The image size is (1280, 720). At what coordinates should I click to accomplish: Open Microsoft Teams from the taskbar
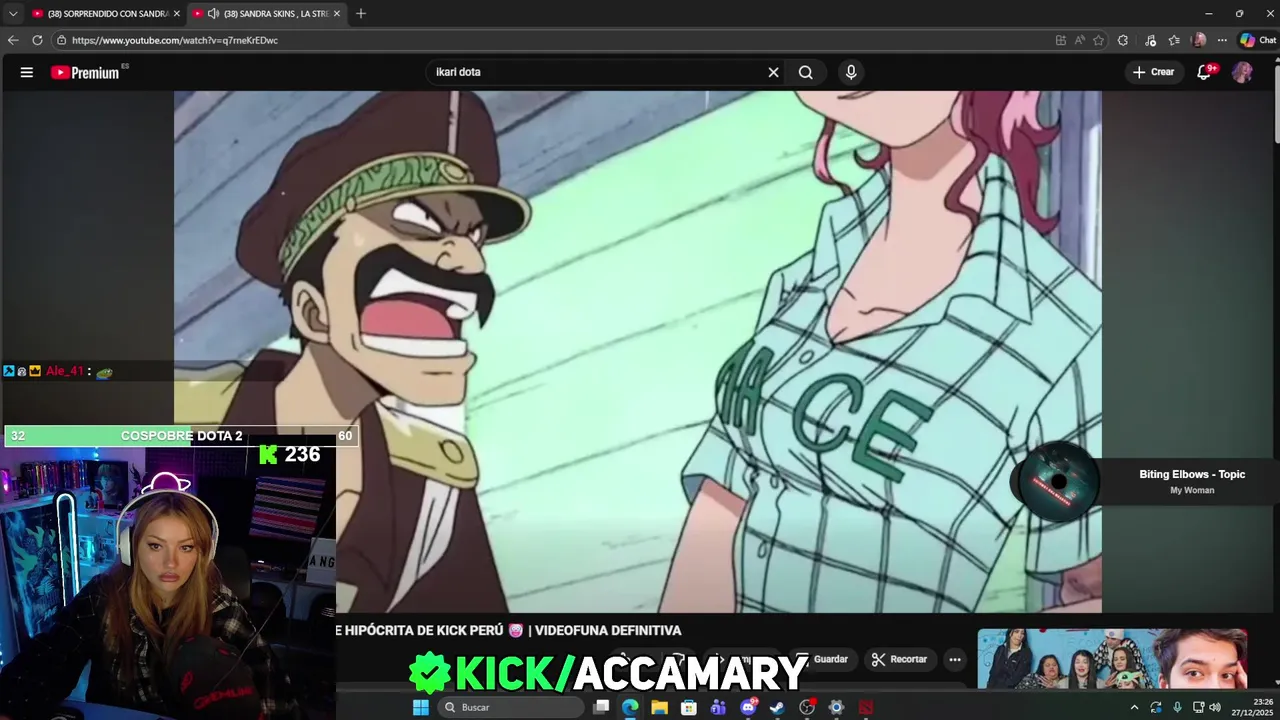[718, 707]
